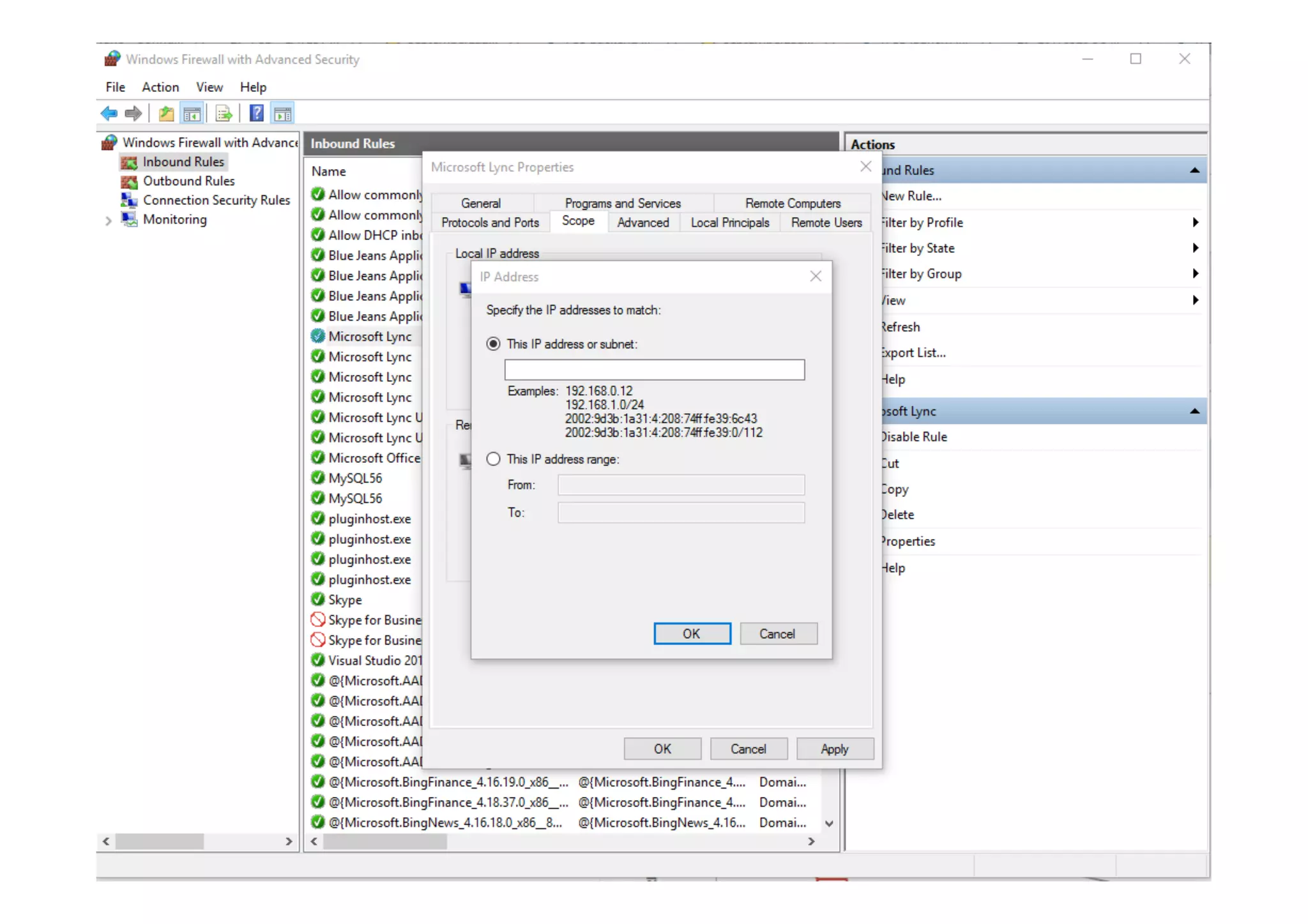Select the Outbound Rules tree icon
This screenshot has height=924, width=1308.
[x=129, y=181]
